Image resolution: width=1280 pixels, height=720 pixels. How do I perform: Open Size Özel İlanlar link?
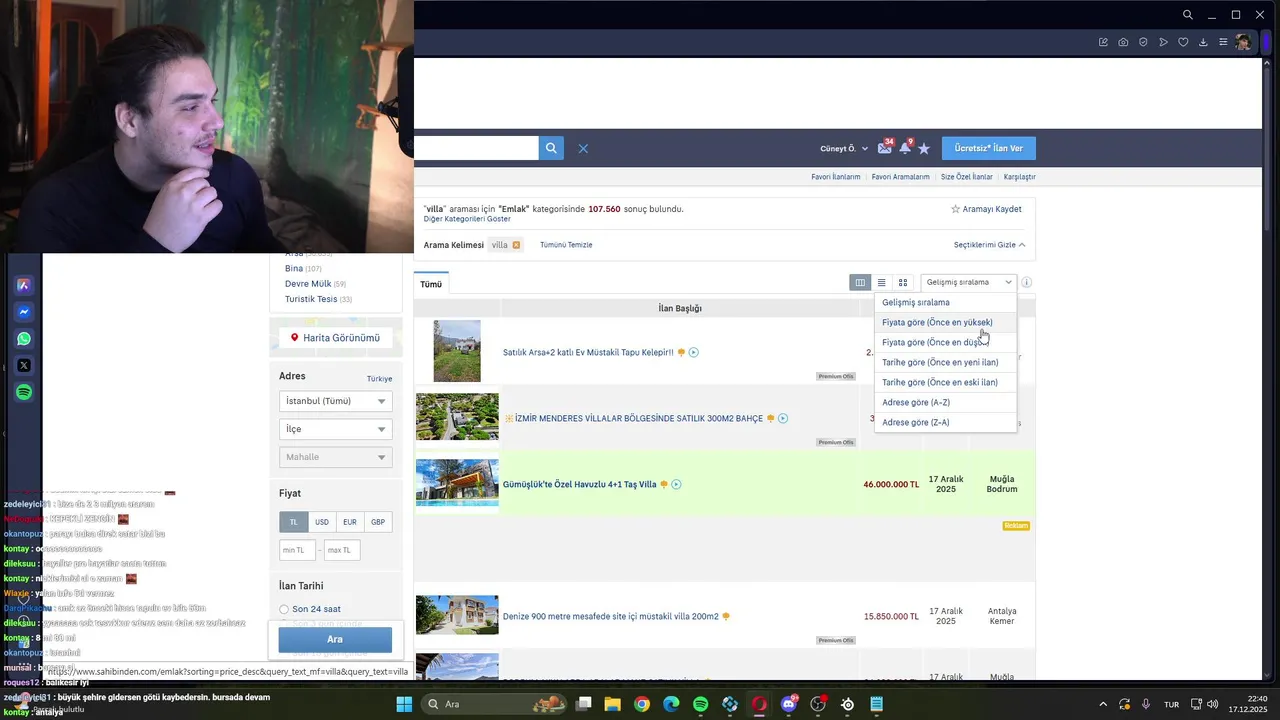click(967, 177)
